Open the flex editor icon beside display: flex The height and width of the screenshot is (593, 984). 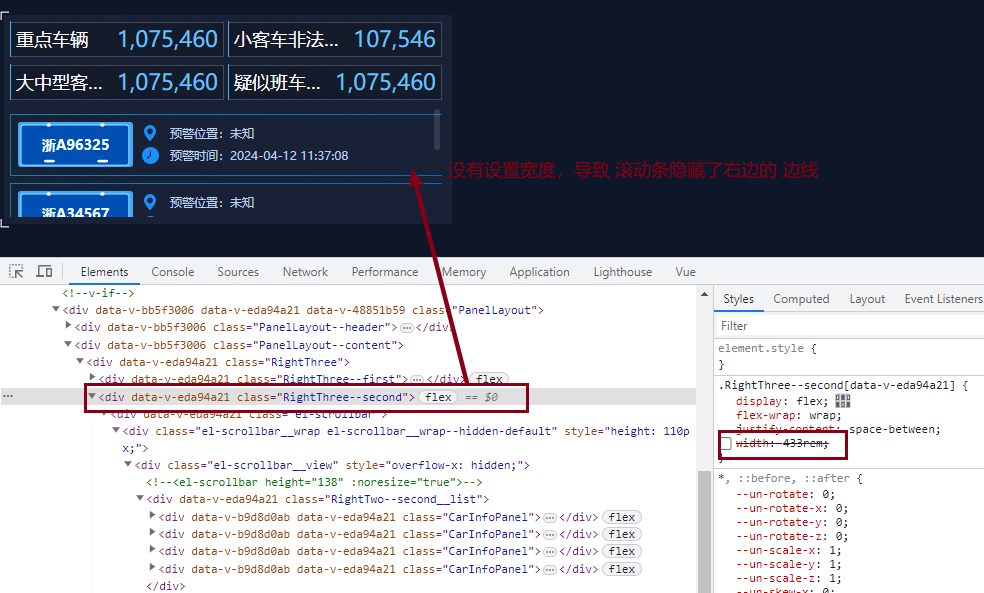click(x=843, y=401)
